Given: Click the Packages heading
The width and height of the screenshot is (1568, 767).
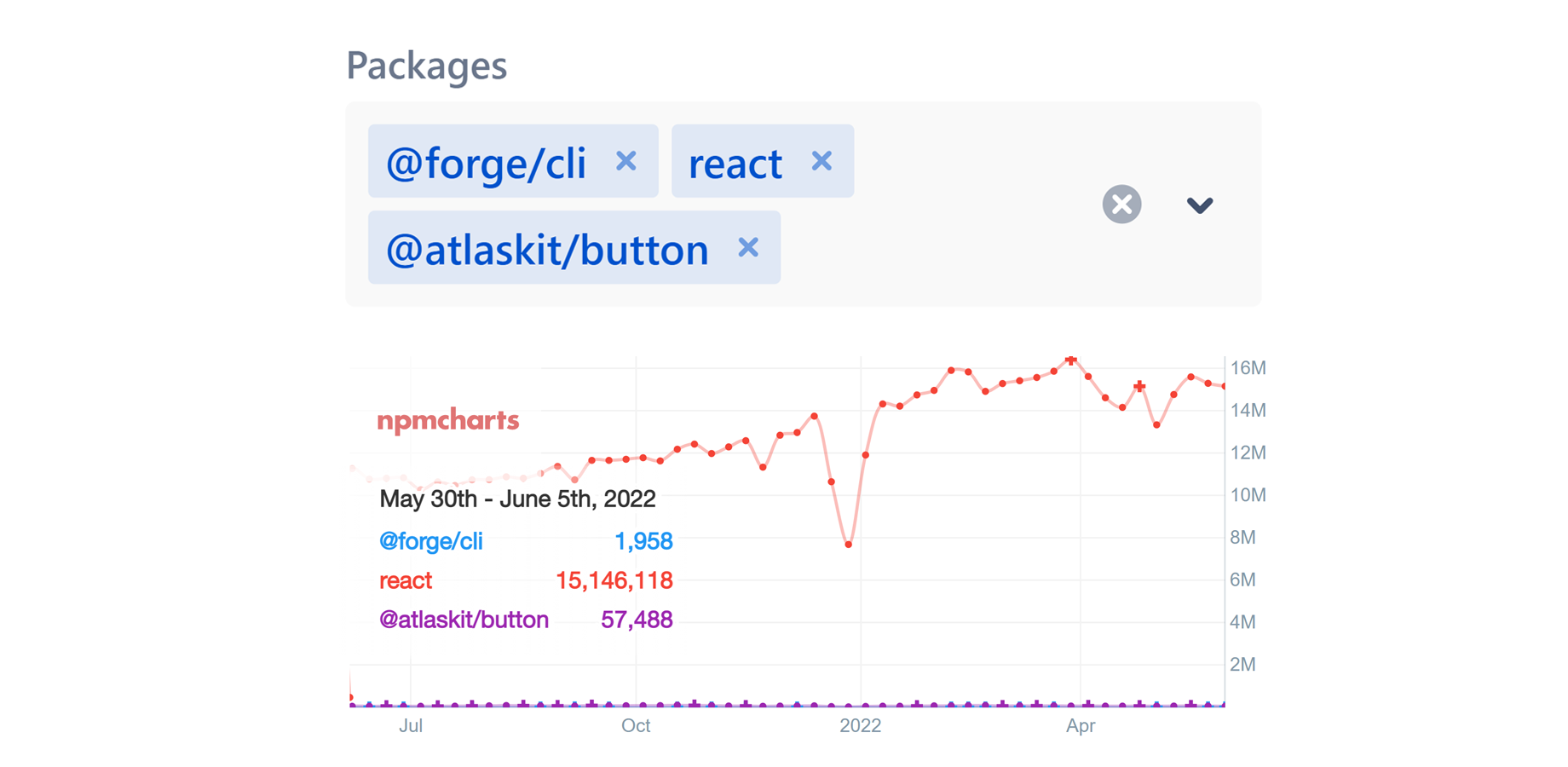Looking at the screenshot, I should click(x=426, y=66).
